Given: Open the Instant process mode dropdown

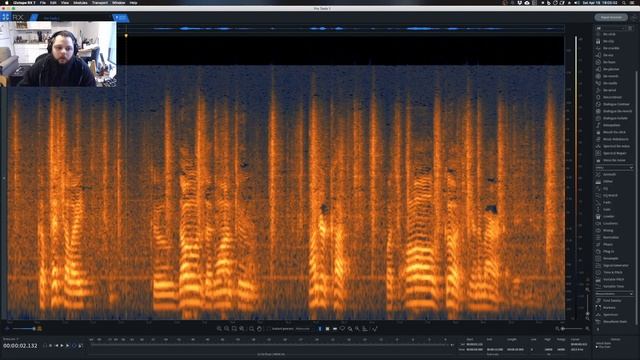Looking at the screenshot, I should pos(303,329).
